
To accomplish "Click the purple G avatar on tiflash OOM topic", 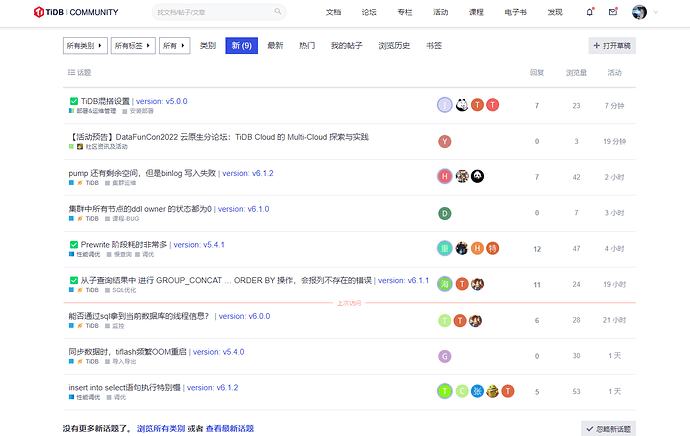I will tap(444, 356).
